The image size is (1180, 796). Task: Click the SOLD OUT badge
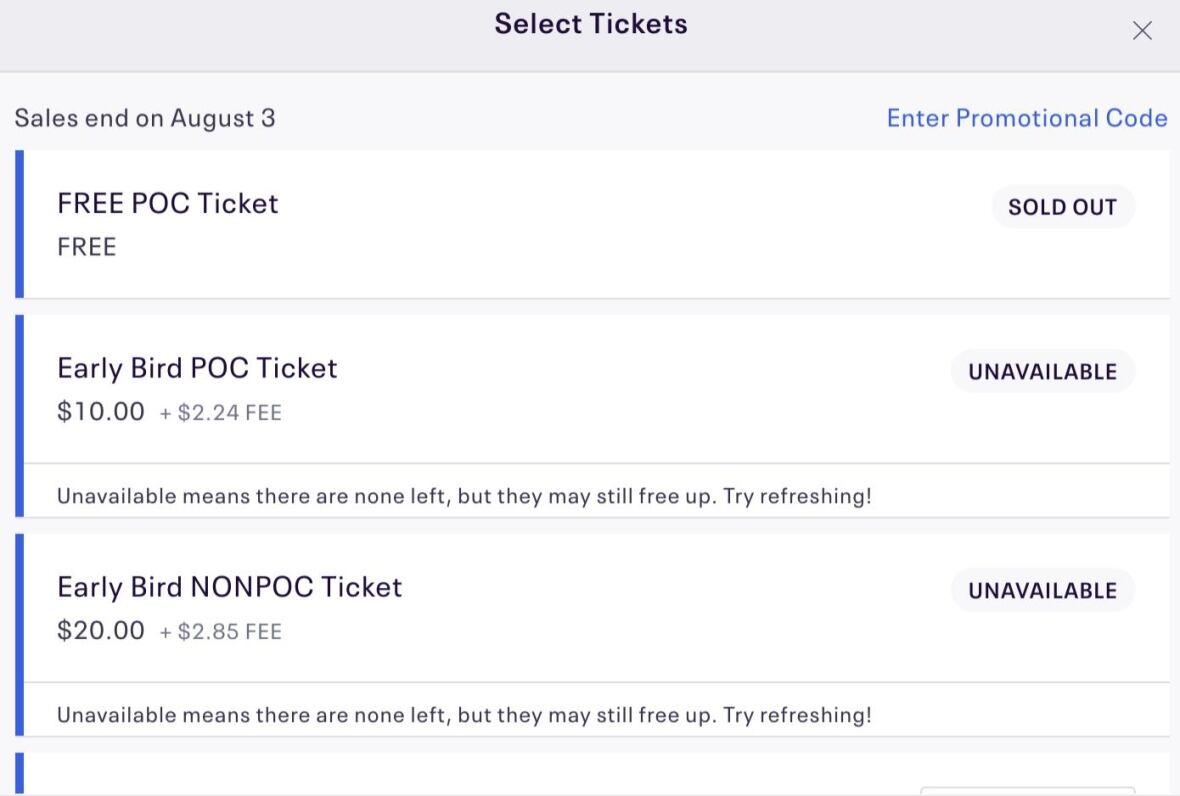1062,207
